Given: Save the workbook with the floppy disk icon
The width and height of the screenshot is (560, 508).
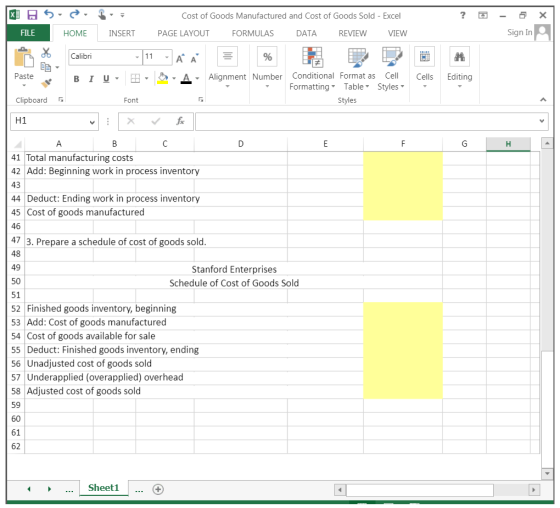Looking at the screenshot, I should [x=32, y=15].
